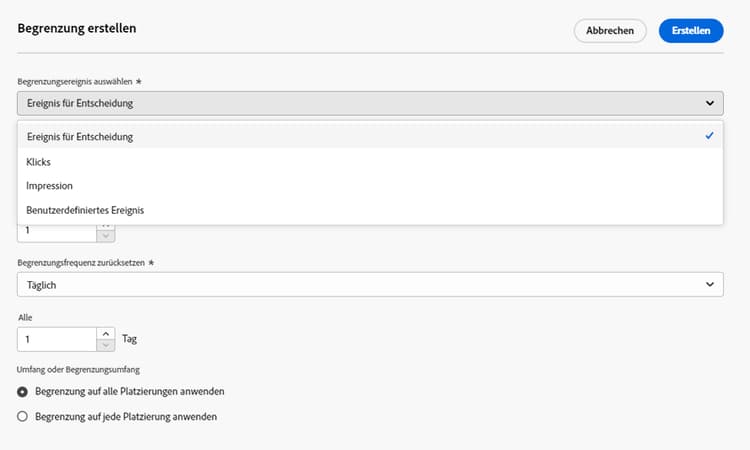
Task: Click the Begrenzung erstellen heading
Action: tap(77, 28)
